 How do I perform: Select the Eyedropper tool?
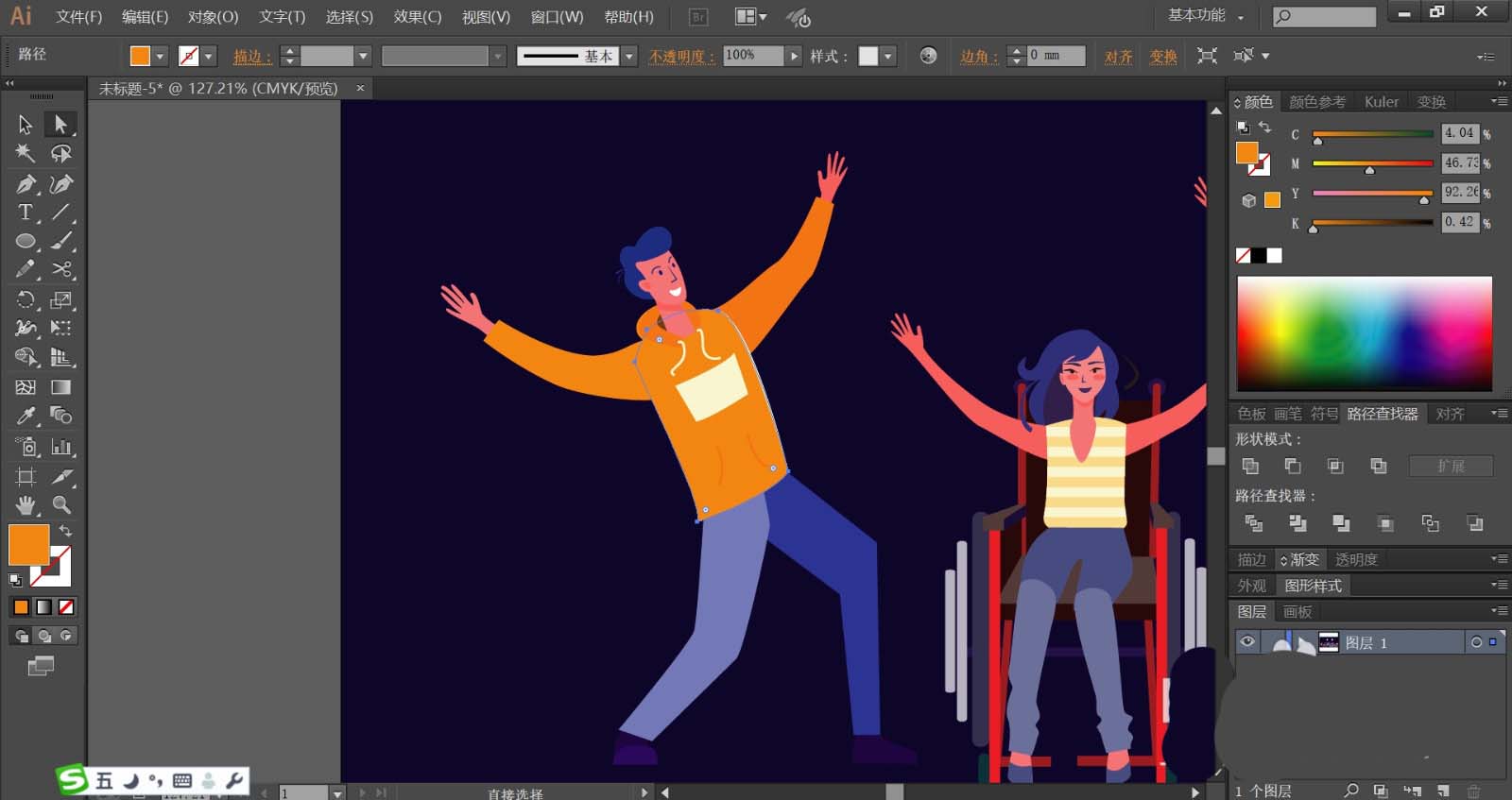click(x=26, y=416)
